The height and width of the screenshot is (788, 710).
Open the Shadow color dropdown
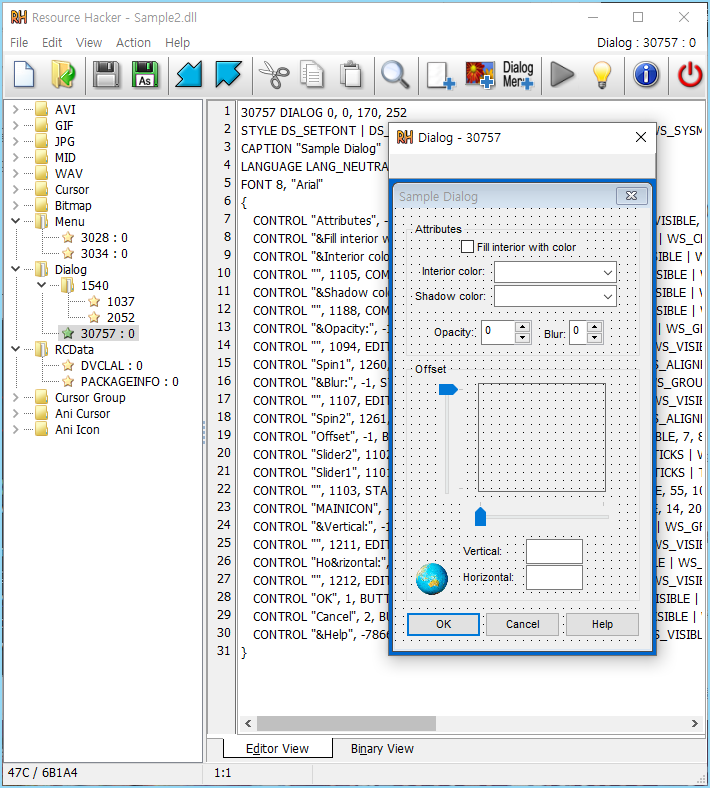(x=607, y=297)
